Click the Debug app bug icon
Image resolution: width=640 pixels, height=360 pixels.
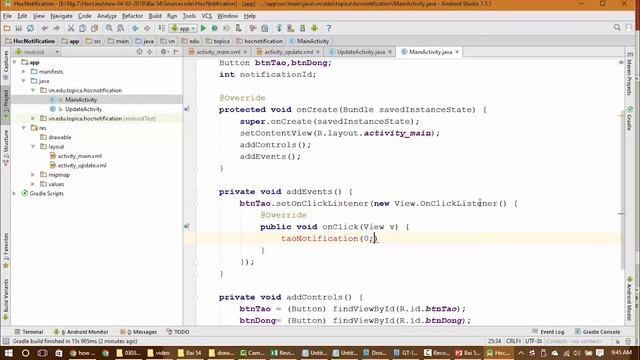[x=215, y=28]
